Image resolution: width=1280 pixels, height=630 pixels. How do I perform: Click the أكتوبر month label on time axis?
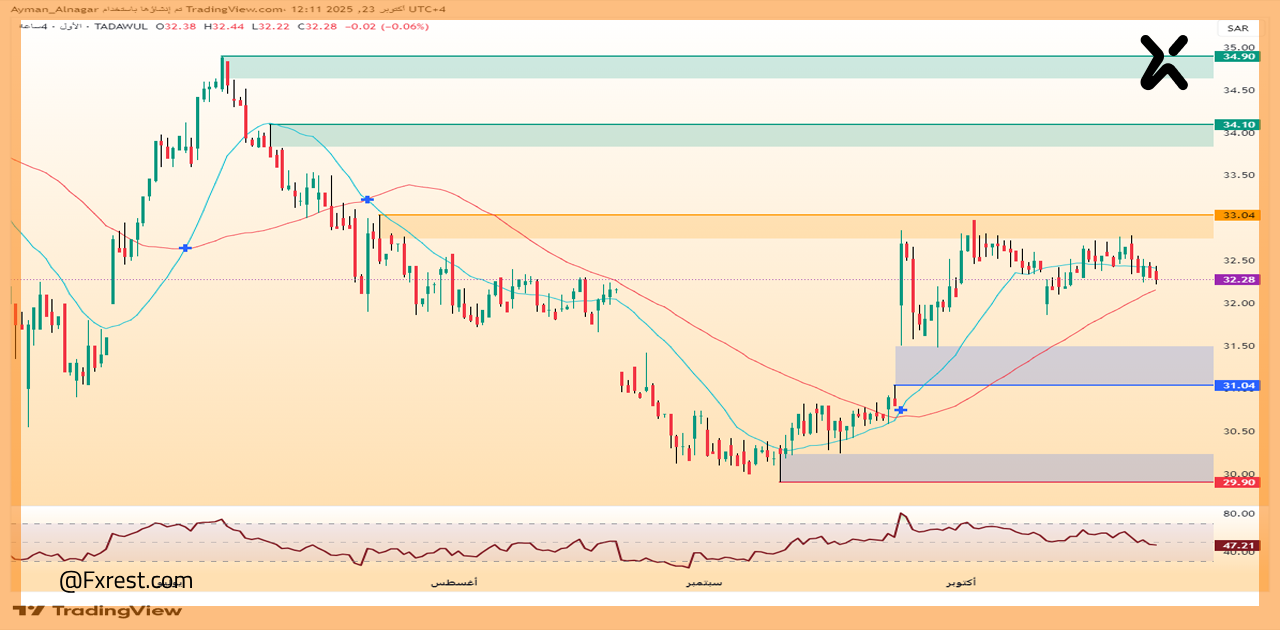(960, 582)
